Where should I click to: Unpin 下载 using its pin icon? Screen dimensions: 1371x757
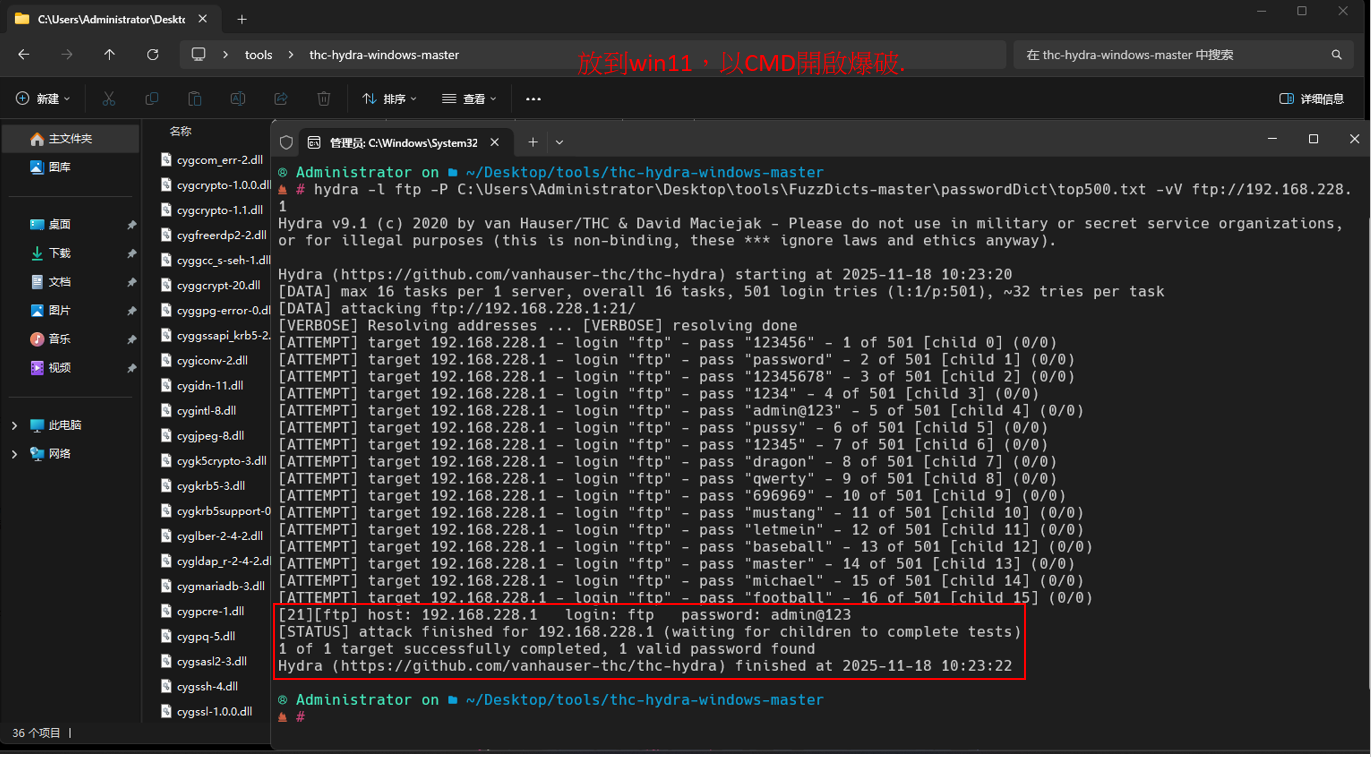coord(131,254)
